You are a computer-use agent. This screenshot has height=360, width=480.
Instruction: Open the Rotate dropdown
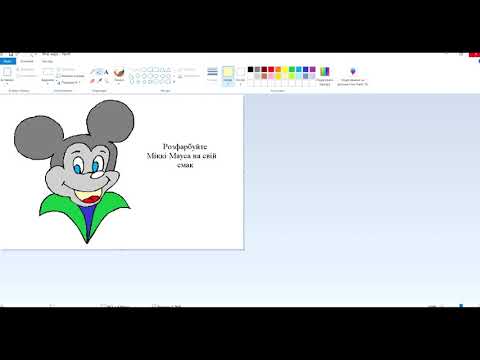click(69, 82)
